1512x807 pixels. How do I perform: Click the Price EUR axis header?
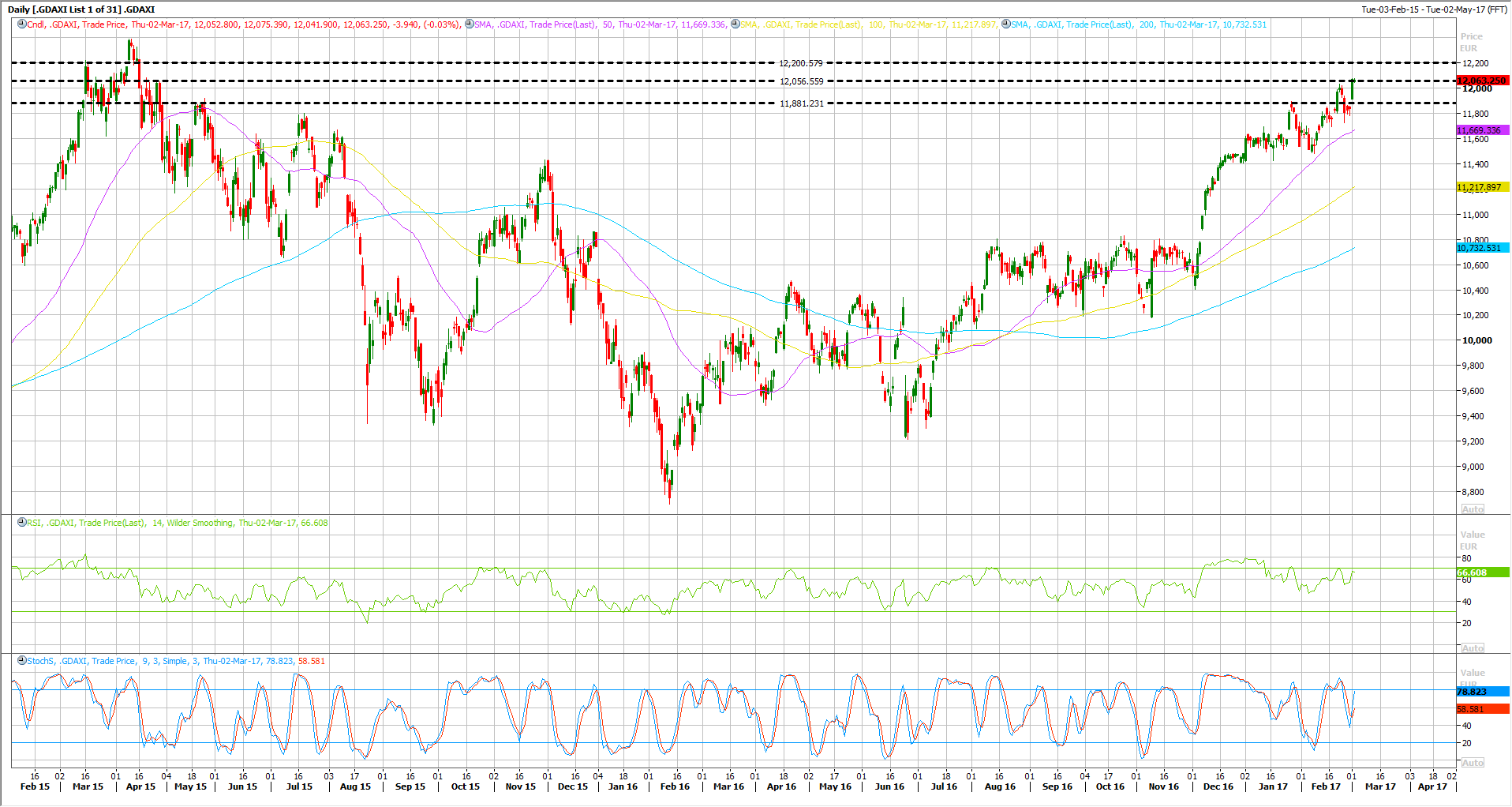pos(1471,43)
